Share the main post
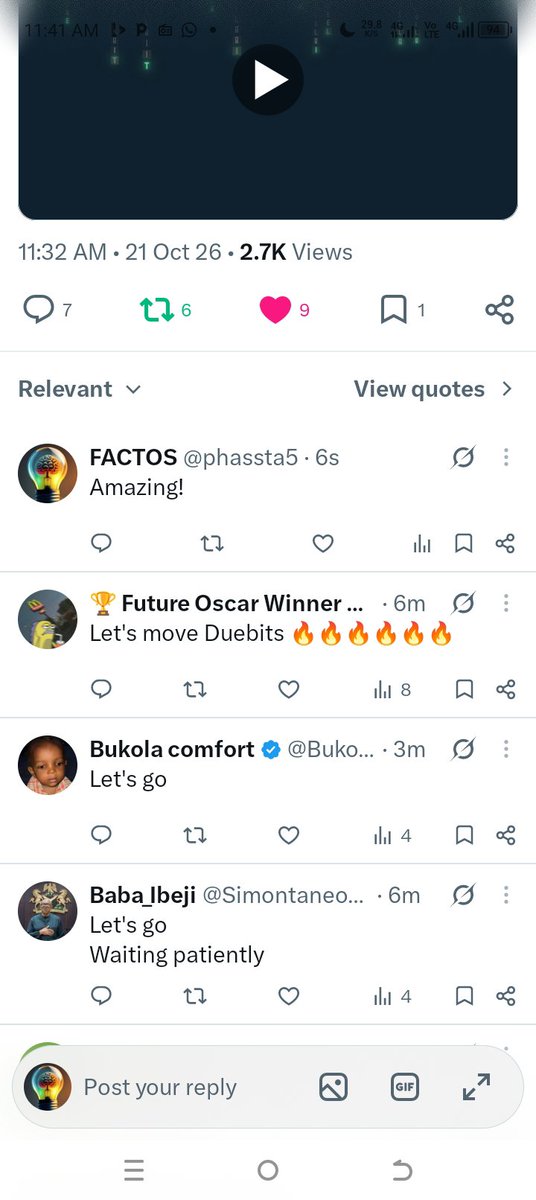 click(x=499, y=310)
